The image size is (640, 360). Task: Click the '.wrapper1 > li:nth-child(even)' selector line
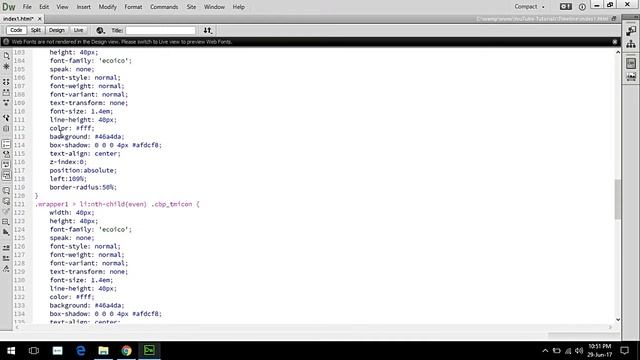[x=117, y=204]
